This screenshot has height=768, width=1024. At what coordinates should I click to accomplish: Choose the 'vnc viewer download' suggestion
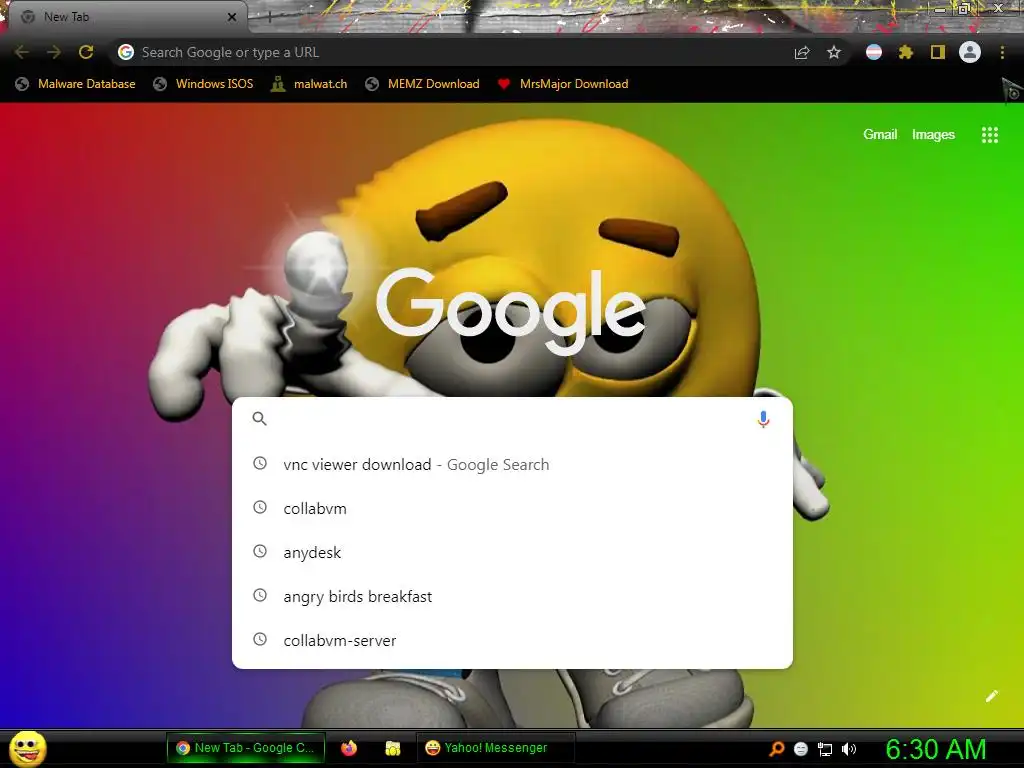[x=512, y=464]
